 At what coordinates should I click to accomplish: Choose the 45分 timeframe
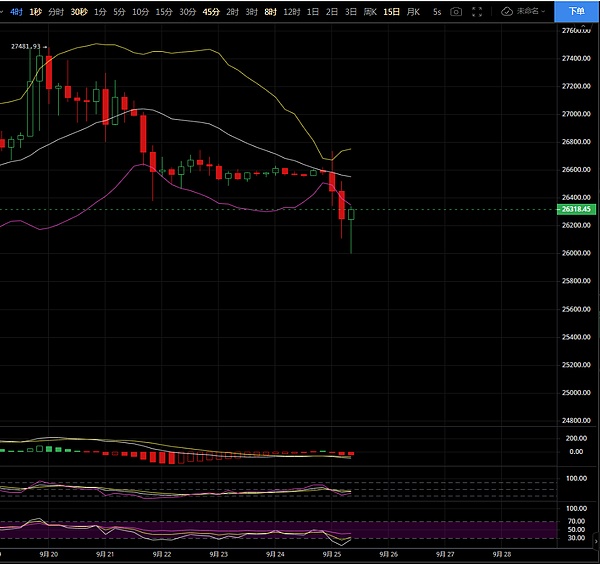(x=211, y=11)
